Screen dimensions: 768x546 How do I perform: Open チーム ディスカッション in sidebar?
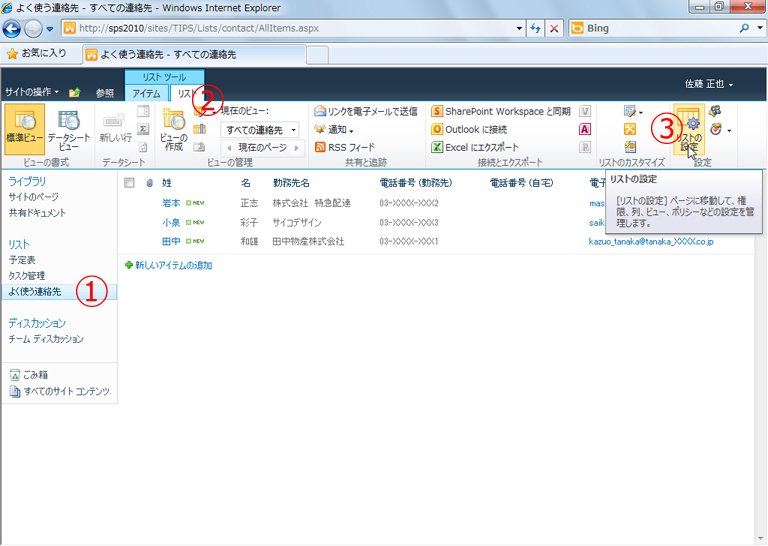(46, 339)
